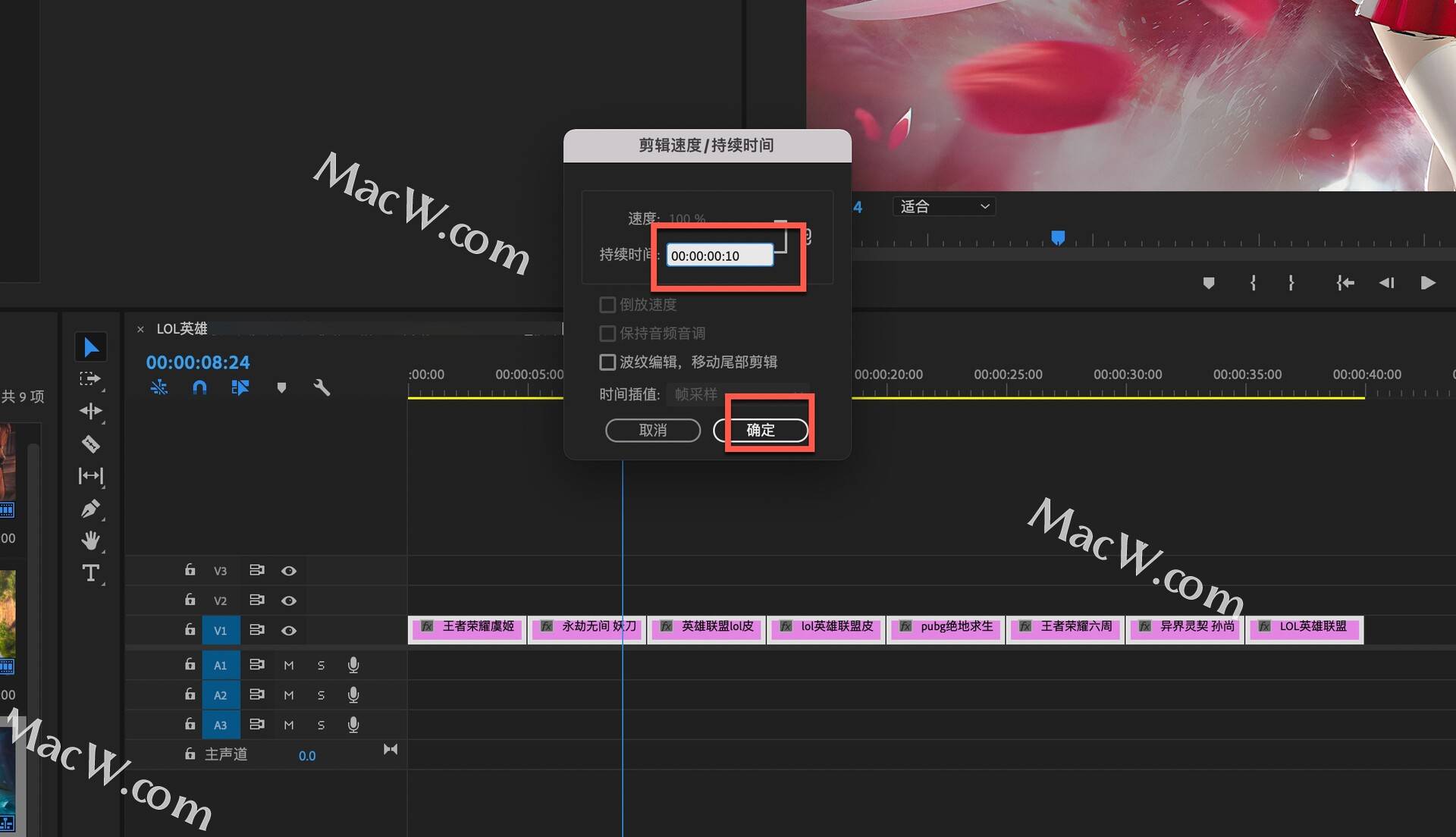Viewport: 1456px width, 837px height.
Task: Select the Track Select Forward tool
Action: tap(91, 378)
